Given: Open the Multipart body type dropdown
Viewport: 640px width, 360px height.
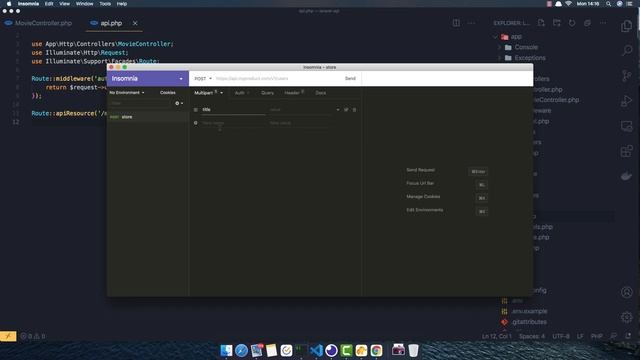Looking at the screenshot, I should (208, 93).
